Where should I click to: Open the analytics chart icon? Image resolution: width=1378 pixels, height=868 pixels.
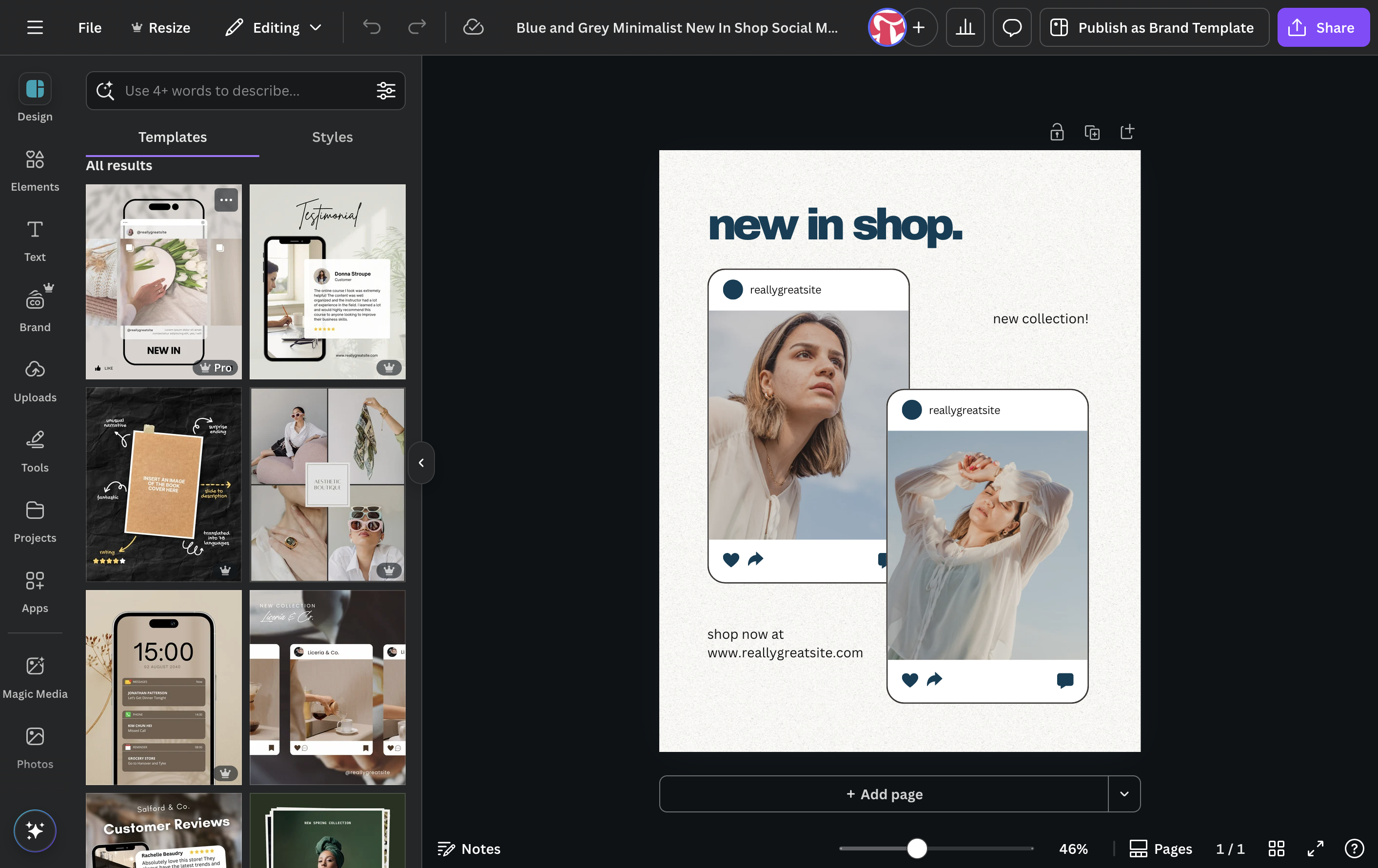(965, 27)
